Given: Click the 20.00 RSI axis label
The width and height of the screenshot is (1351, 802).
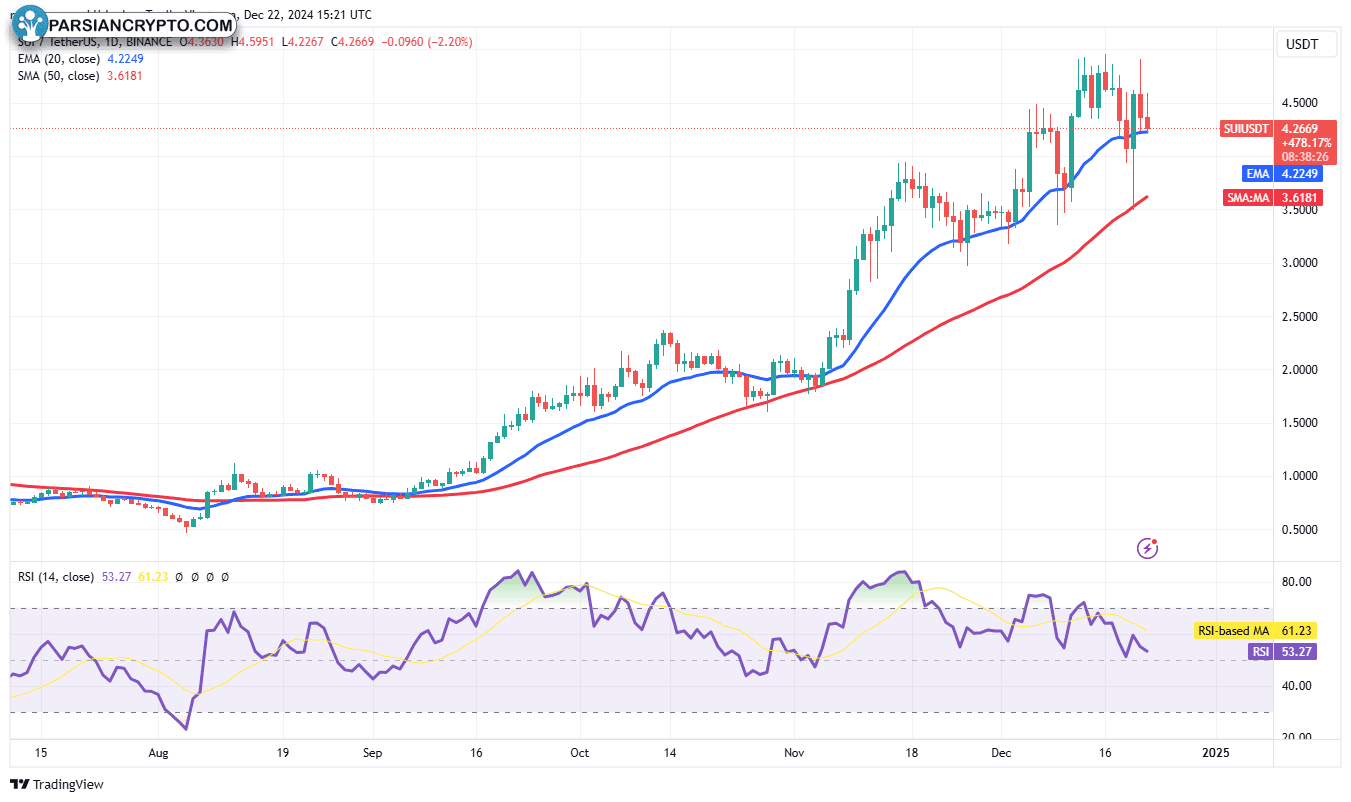Looking at the screenshot, I should coord(1297,738).
